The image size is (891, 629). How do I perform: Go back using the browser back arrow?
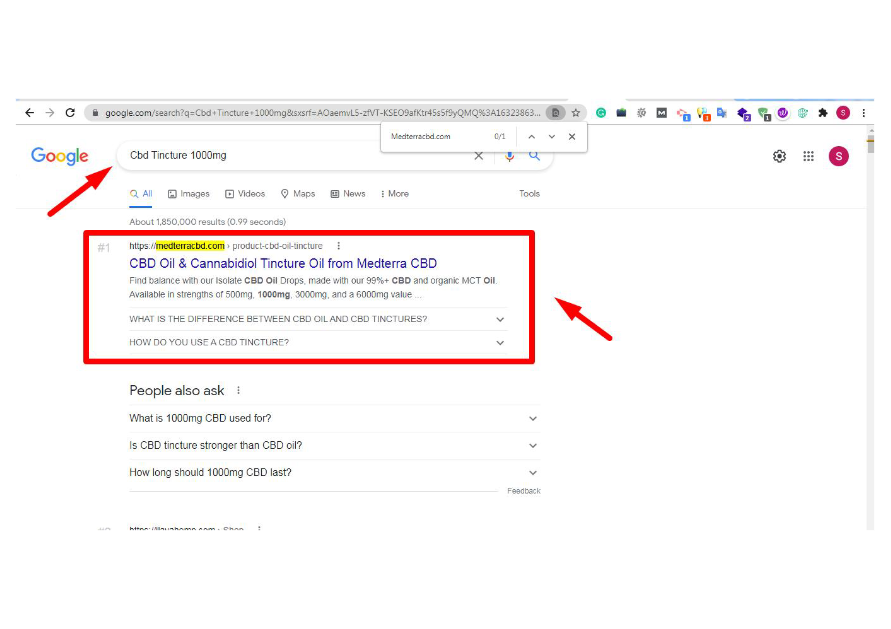click(30, 113)
